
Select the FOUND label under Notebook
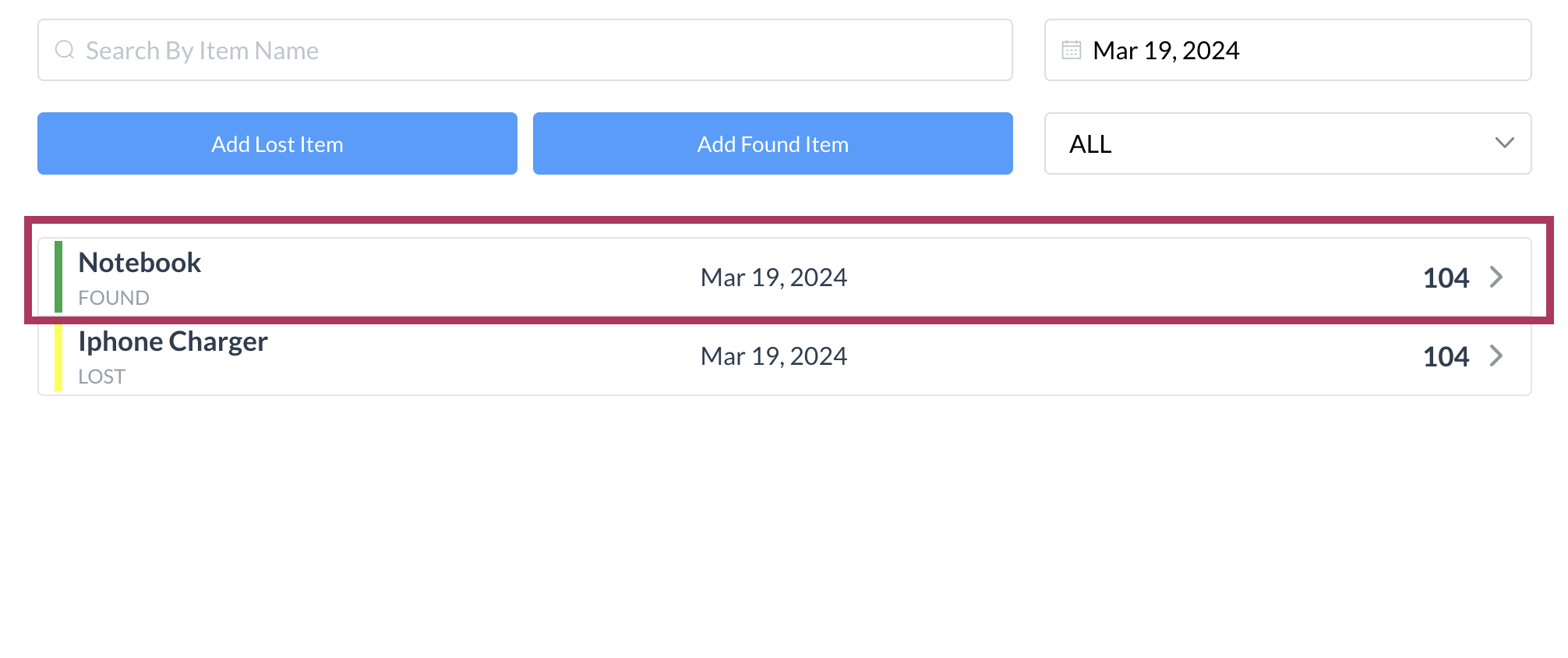tap(113, 297)
